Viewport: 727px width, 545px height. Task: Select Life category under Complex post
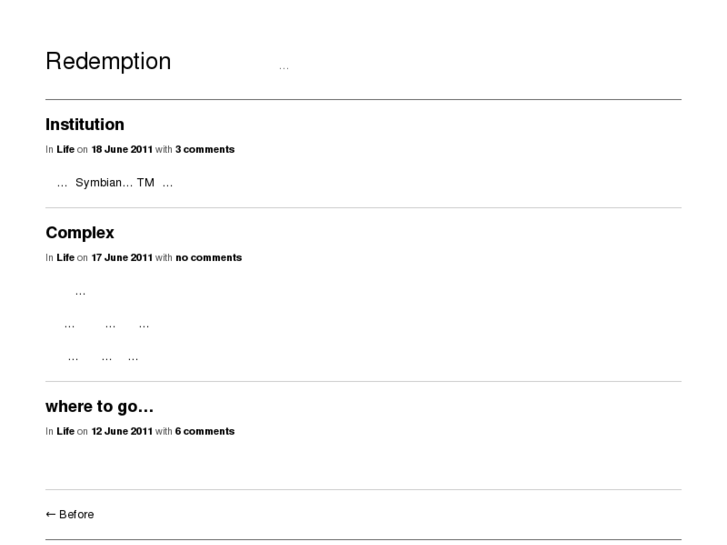[x=65, y=257]
